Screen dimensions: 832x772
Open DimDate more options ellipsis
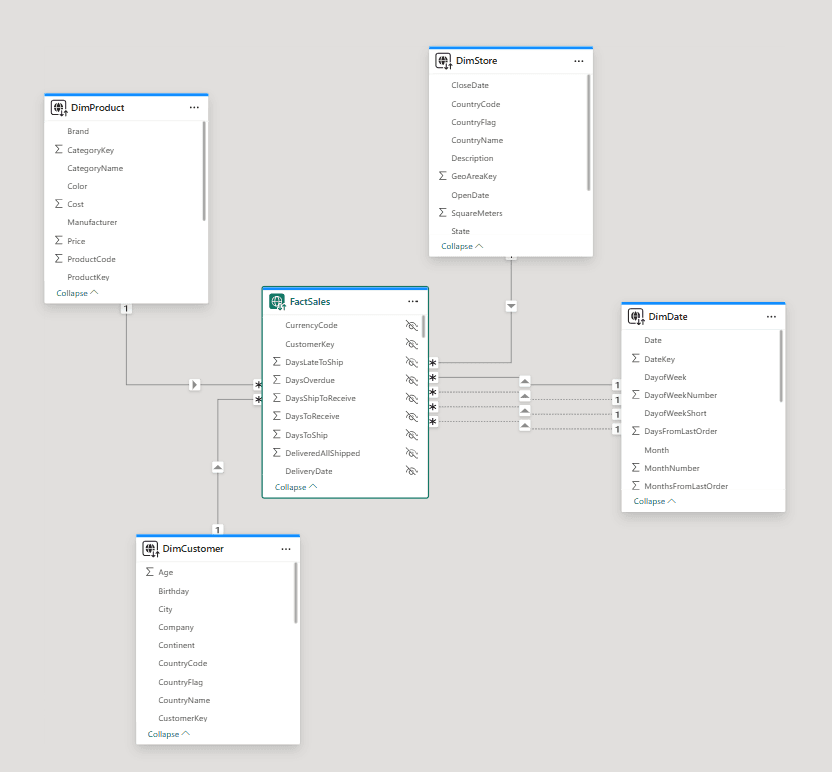pyautogui.click(x=771, y=316)
